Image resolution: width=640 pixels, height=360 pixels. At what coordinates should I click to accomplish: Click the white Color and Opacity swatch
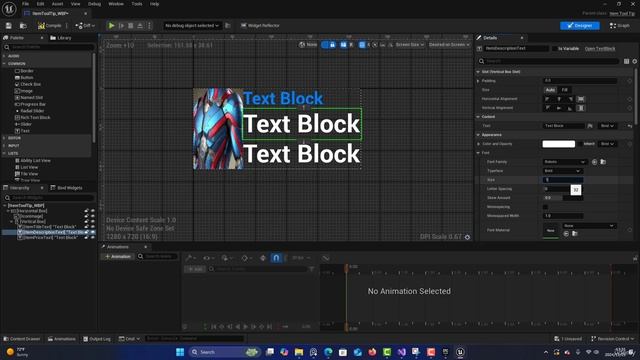[x=558, y=144]
